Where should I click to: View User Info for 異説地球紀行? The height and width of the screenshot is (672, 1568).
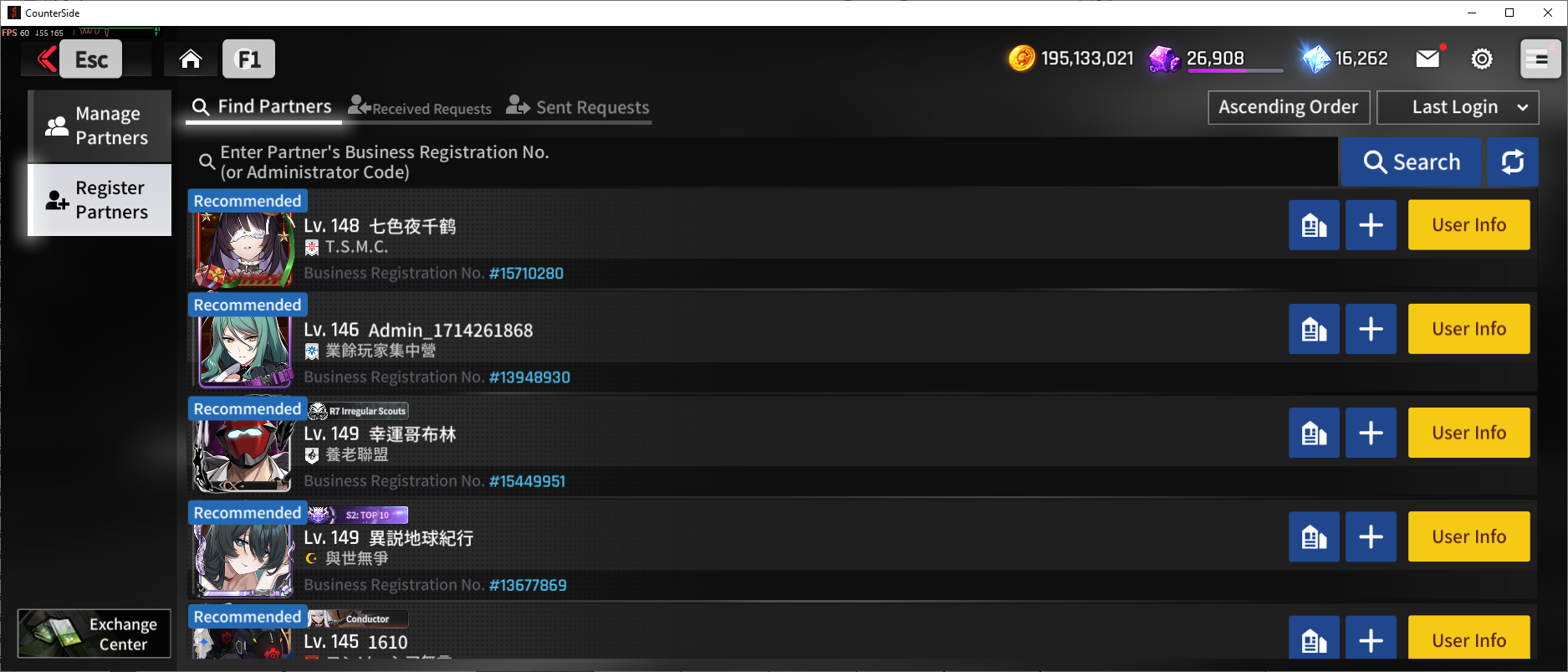(x=1469, y=536)
